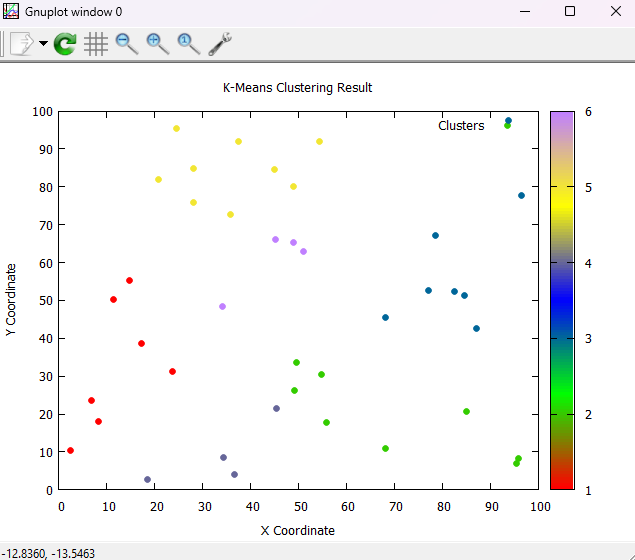Apply previous zoom with minus magnifier
The width and height of the screenshot is (635, 560).
pyautogui.click(x=127, y=43)
